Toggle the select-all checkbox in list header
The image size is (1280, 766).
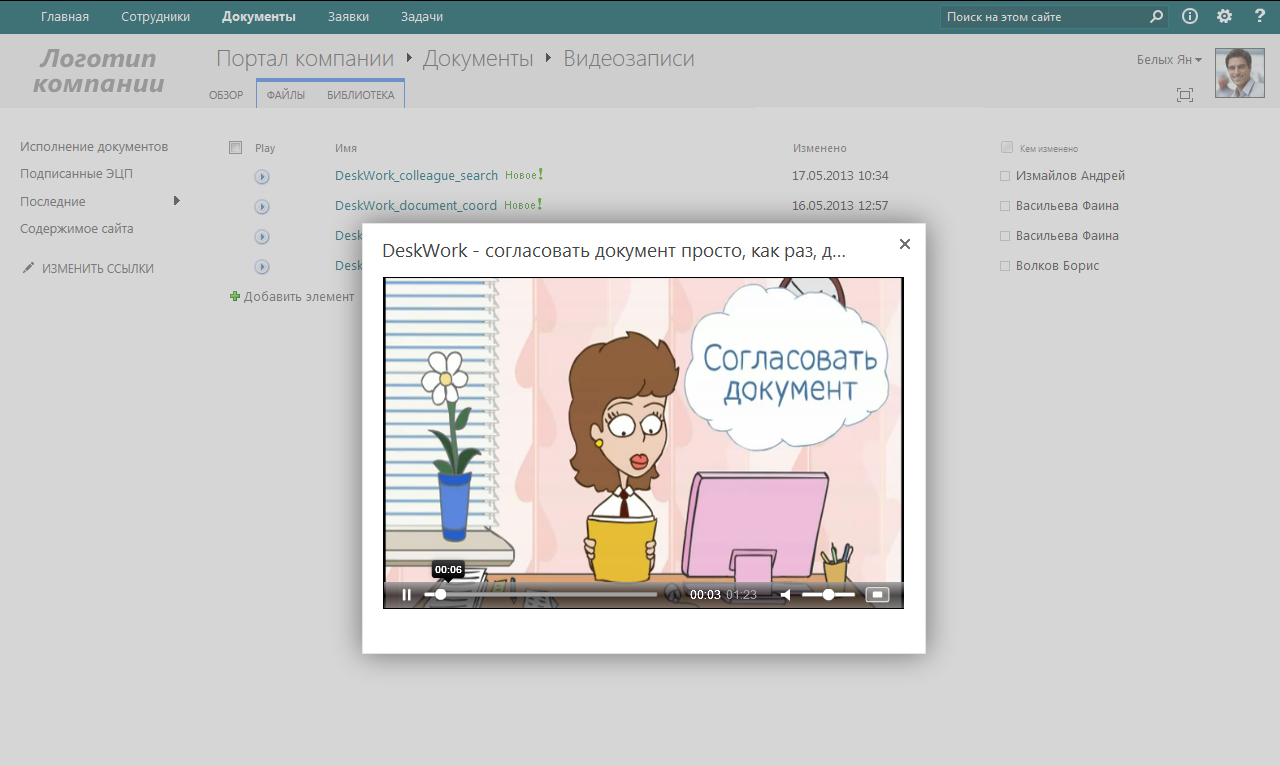coord(236,148)
